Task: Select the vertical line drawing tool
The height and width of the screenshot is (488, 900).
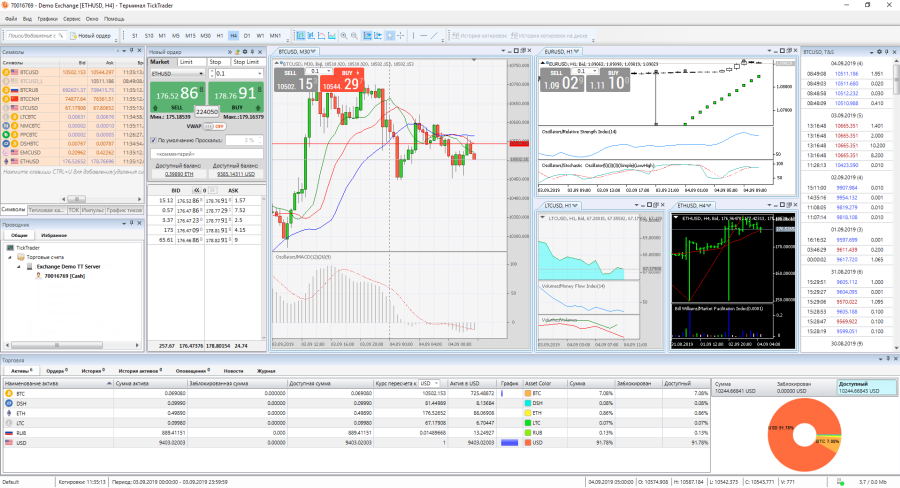Action: (413, 36)
